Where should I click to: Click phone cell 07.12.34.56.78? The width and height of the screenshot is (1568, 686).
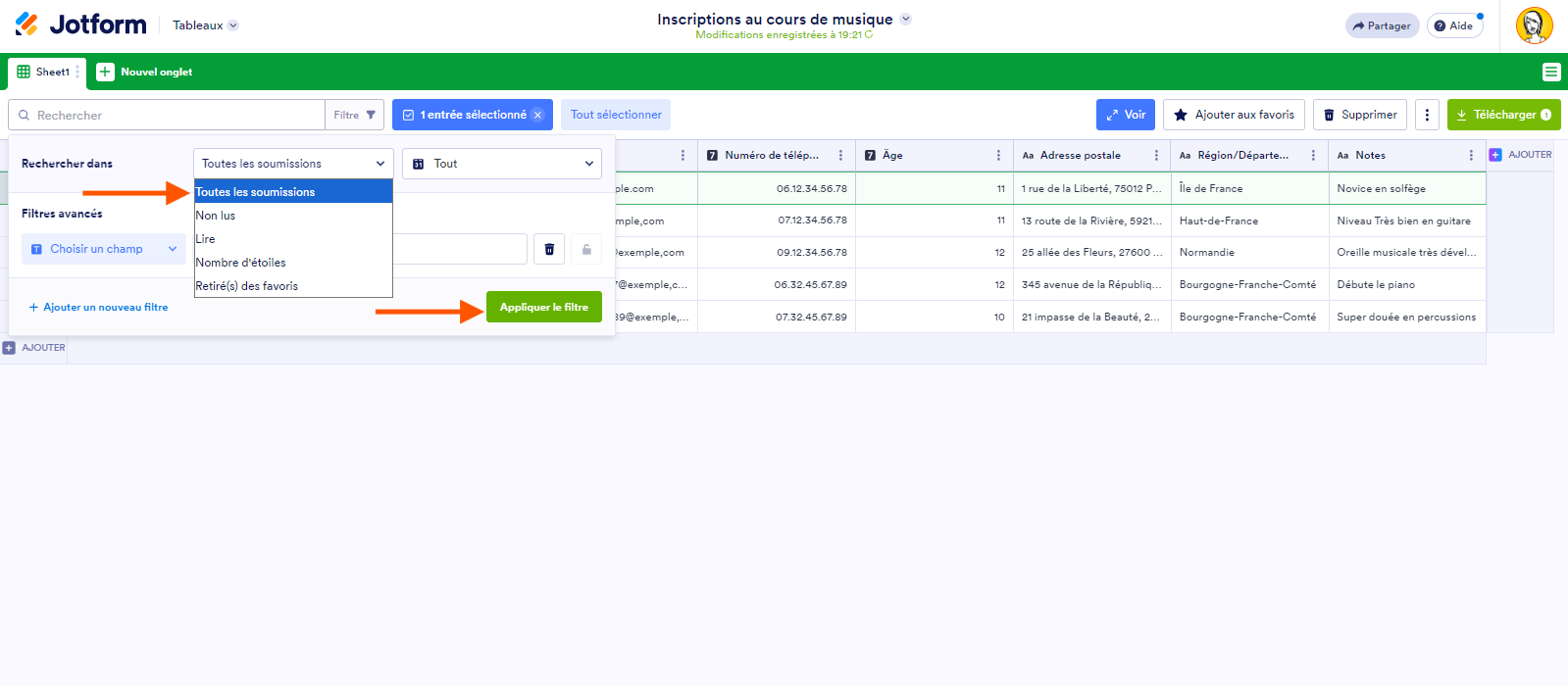777,220
